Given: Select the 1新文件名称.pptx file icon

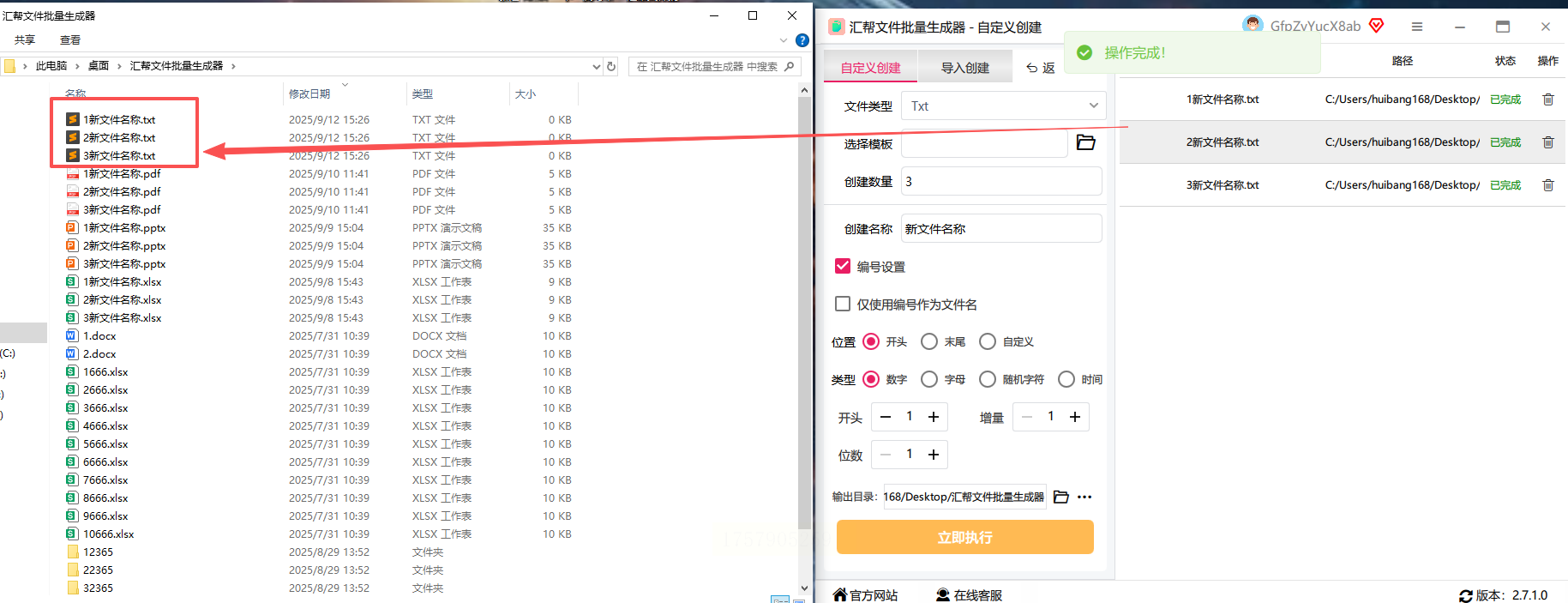Looking at the screenshot, I should point(73,227).
